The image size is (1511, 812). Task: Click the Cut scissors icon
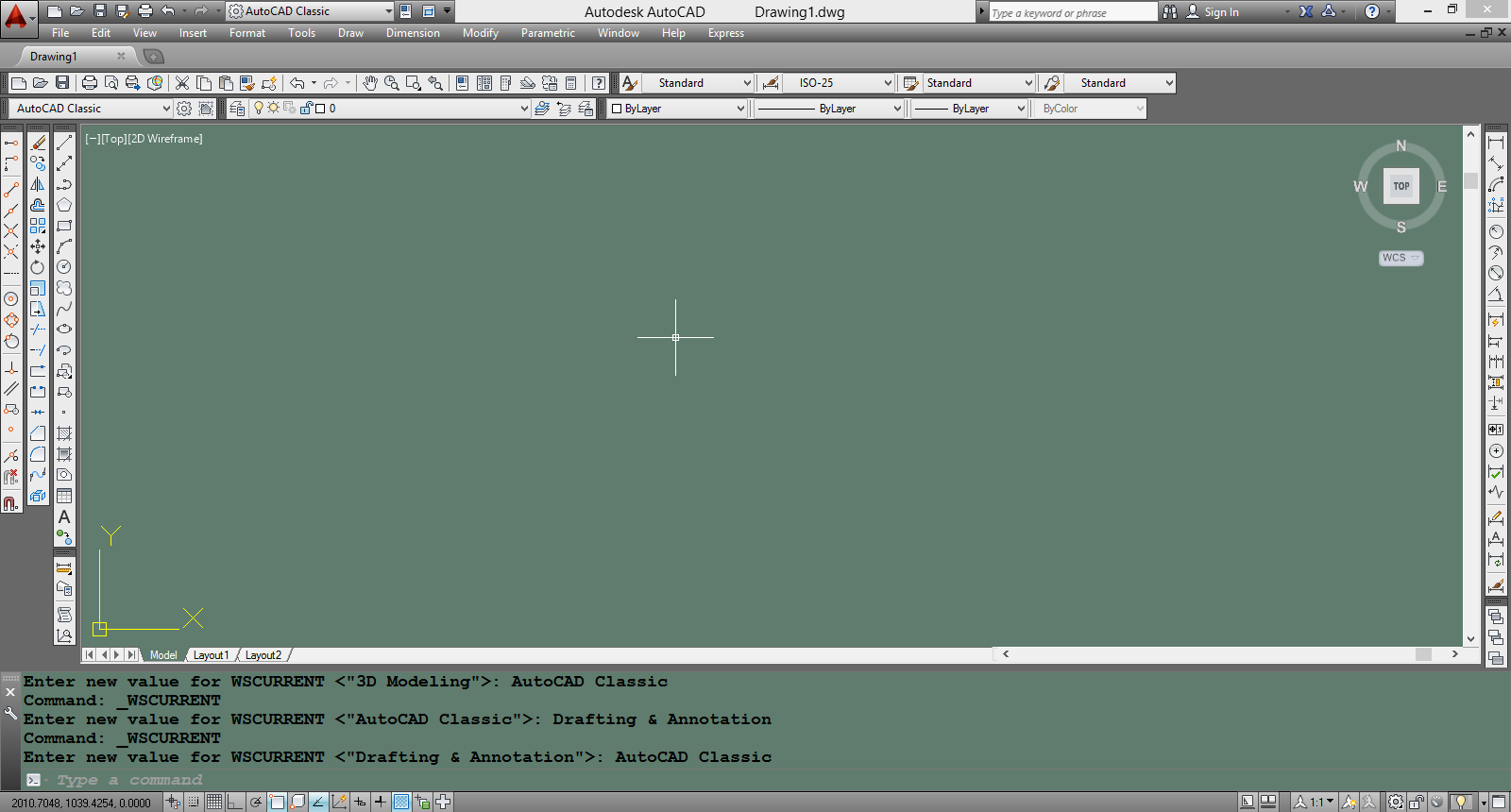pos(182,83)
